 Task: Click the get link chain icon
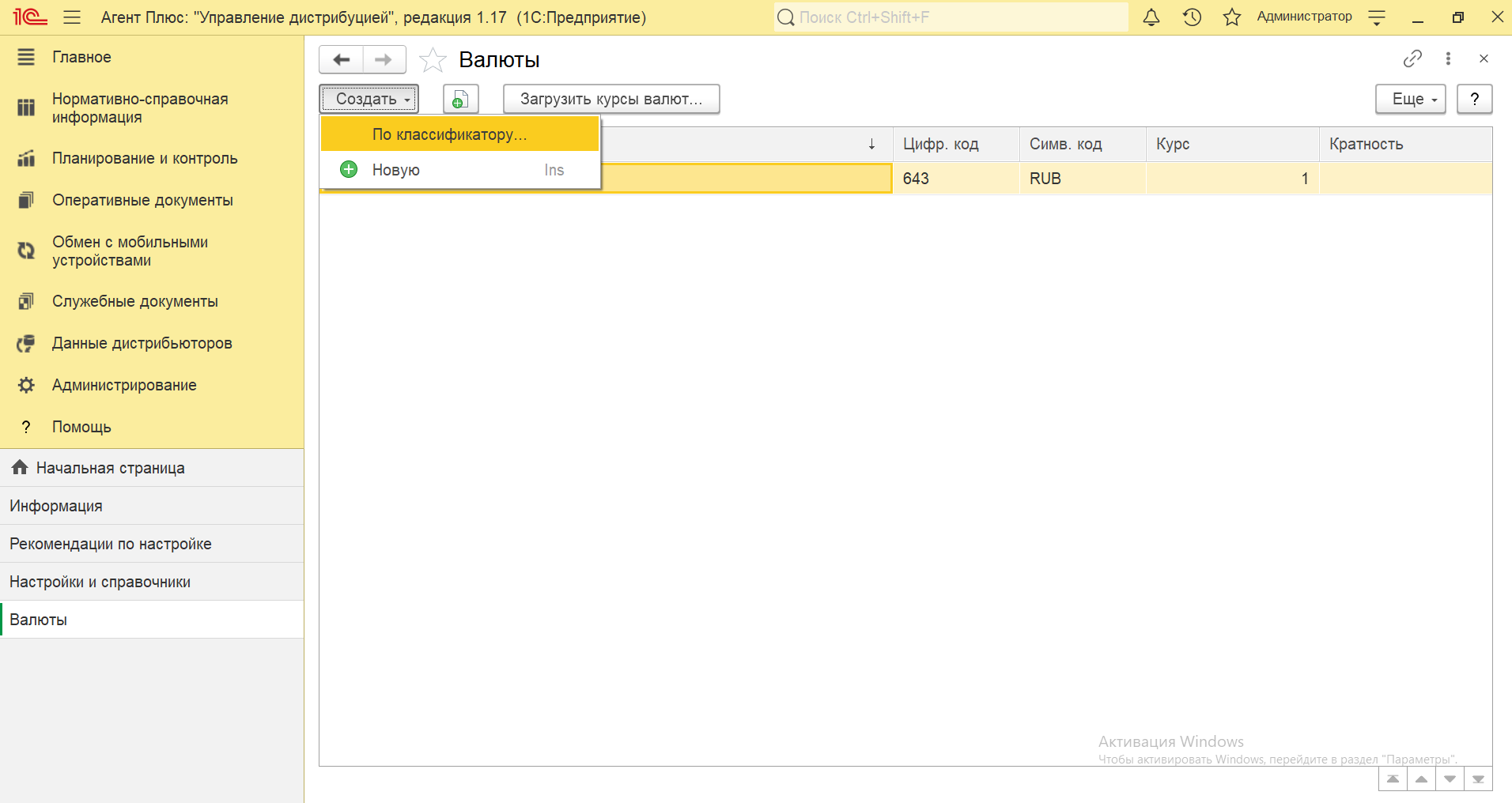[x=1412, y=58]
